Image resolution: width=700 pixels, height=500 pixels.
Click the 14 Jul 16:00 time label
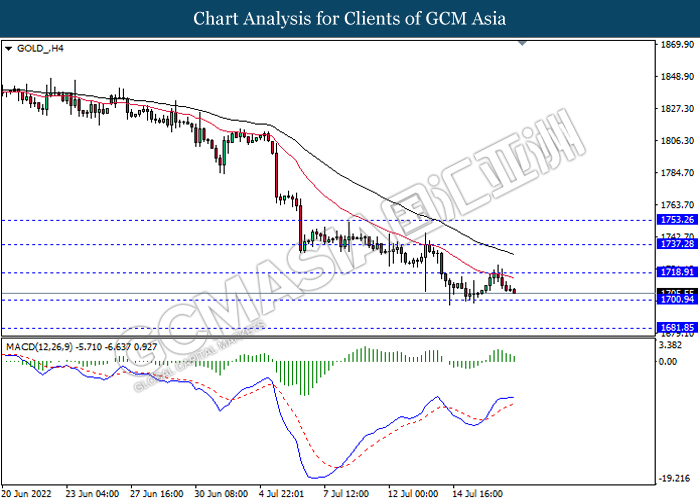pyautogui.click(x=478, y=494)
